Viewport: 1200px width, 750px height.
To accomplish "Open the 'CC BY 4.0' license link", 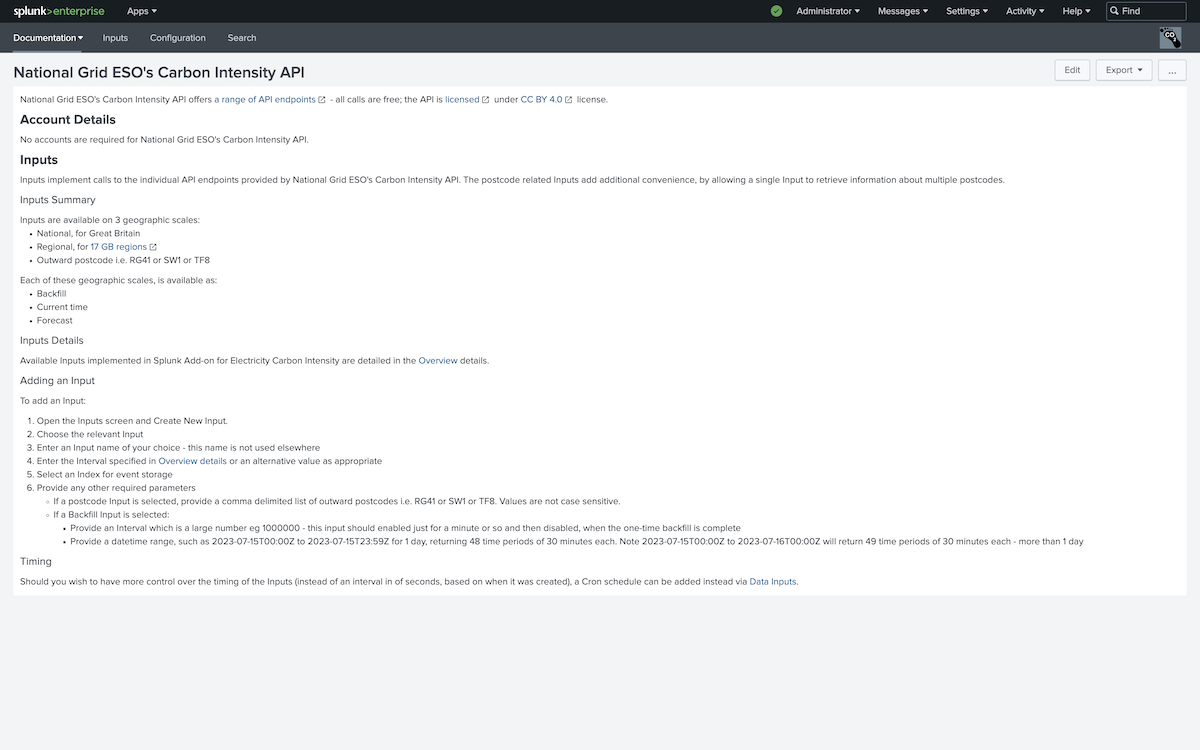I will (541, 100).
